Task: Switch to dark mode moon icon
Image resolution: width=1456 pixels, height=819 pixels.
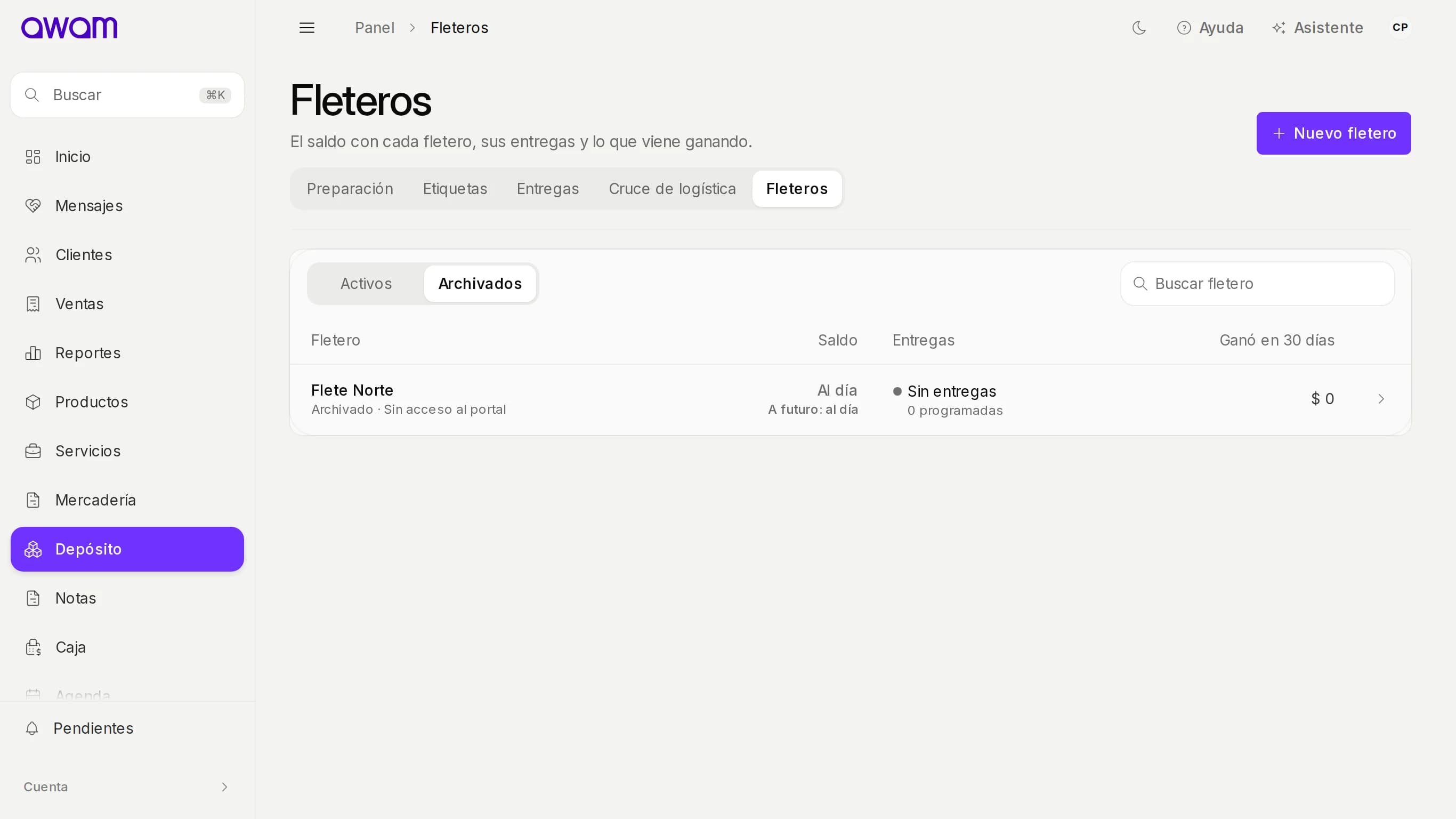Action: coord(1139,28)
